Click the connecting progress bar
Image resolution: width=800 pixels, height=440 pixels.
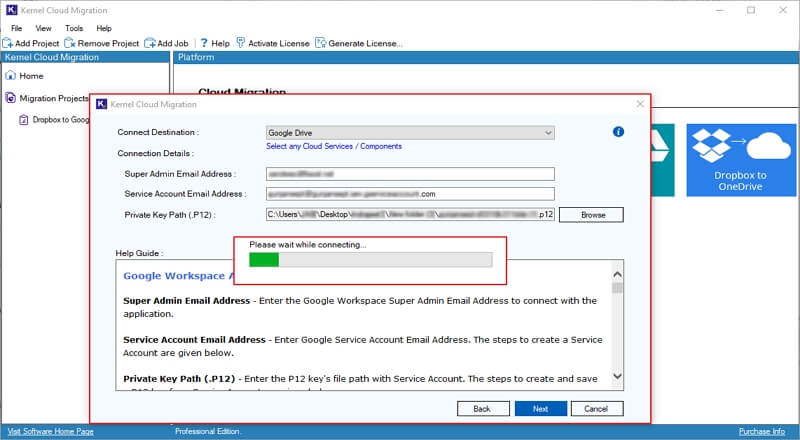(370, 259)
